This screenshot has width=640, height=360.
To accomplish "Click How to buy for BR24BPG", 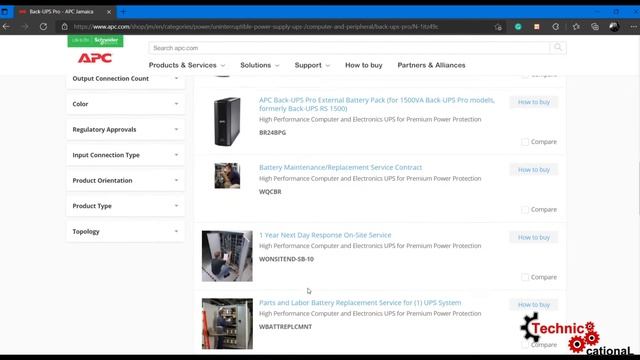I will [533, 102].
